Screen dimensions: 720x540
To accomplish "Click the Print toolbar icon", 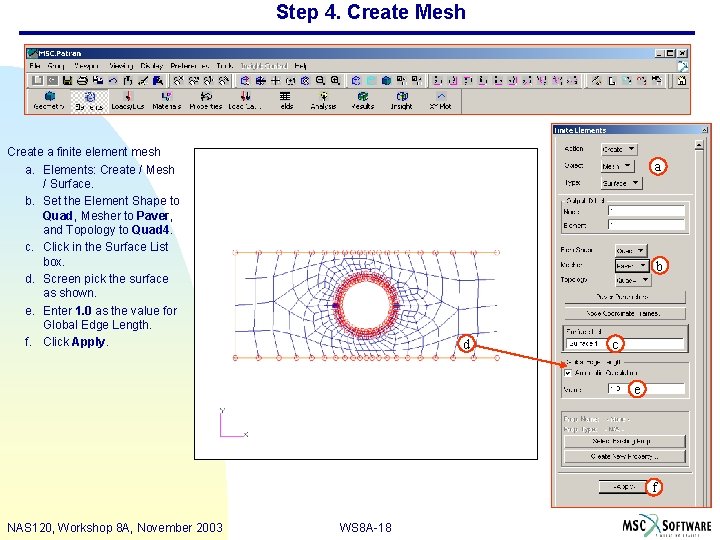I will (x=83, y=81).
